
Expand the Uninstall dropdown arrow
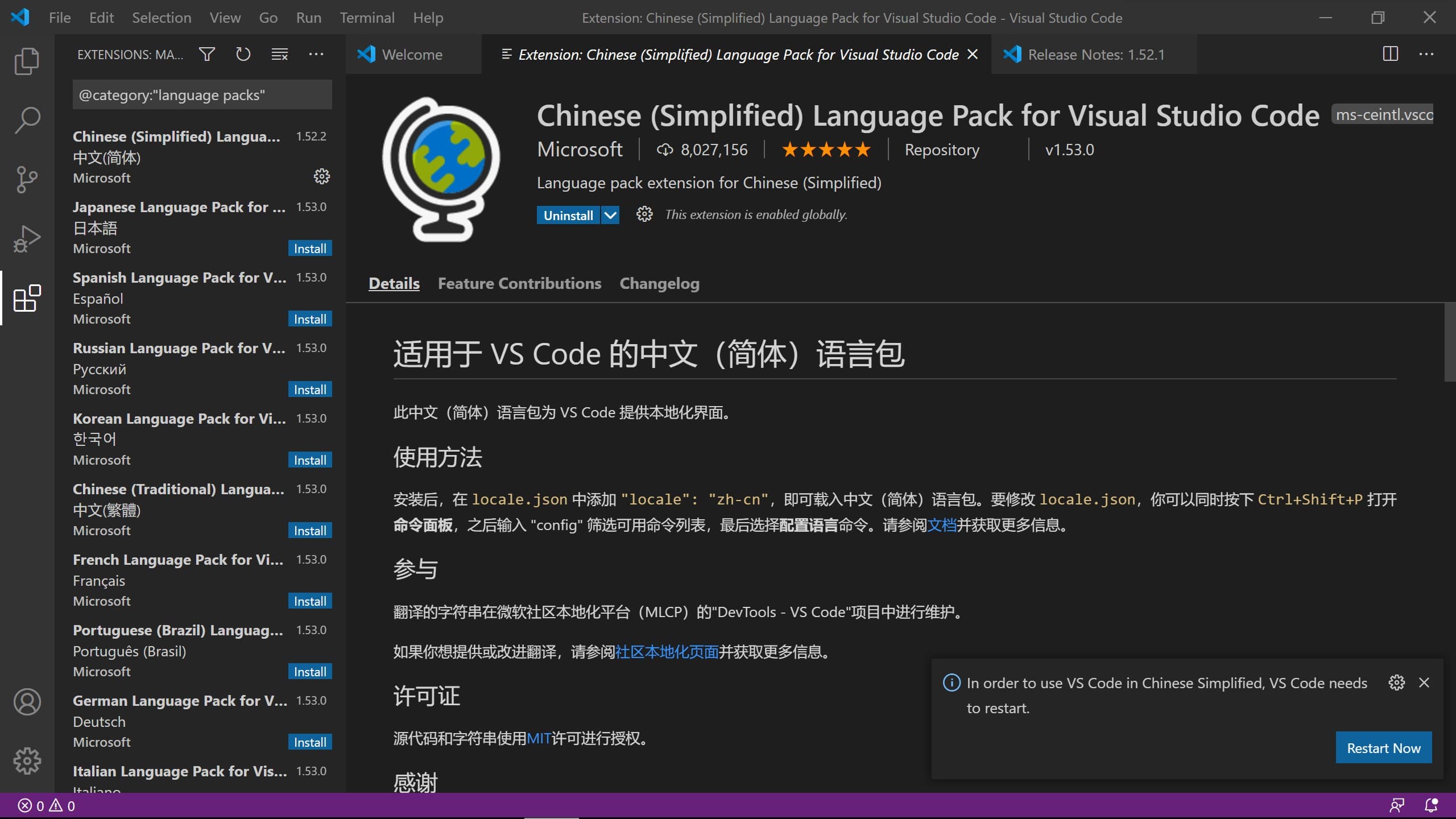pyautogui.click(x=610, y=215)
